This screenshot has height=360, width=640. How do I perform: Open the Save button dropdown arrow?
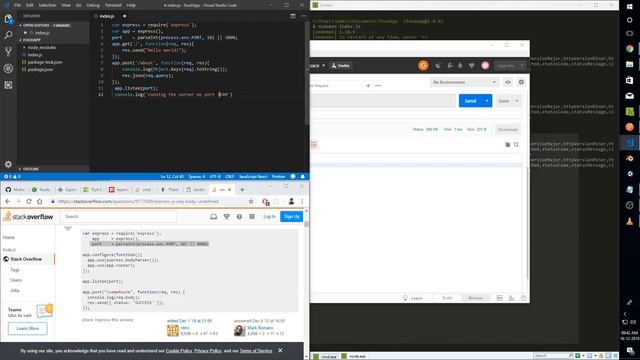point(517,101)
